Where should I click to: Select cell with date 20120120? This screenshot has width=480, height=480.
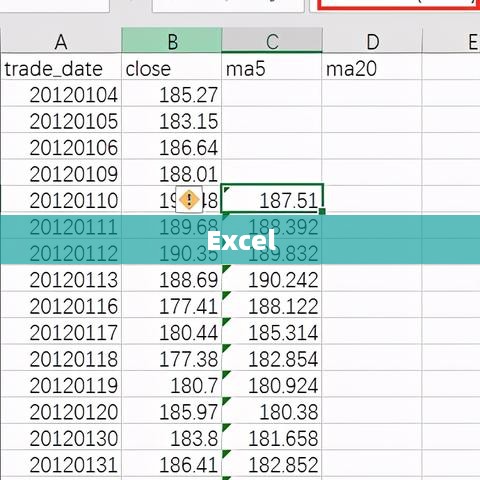click(61, 411)
